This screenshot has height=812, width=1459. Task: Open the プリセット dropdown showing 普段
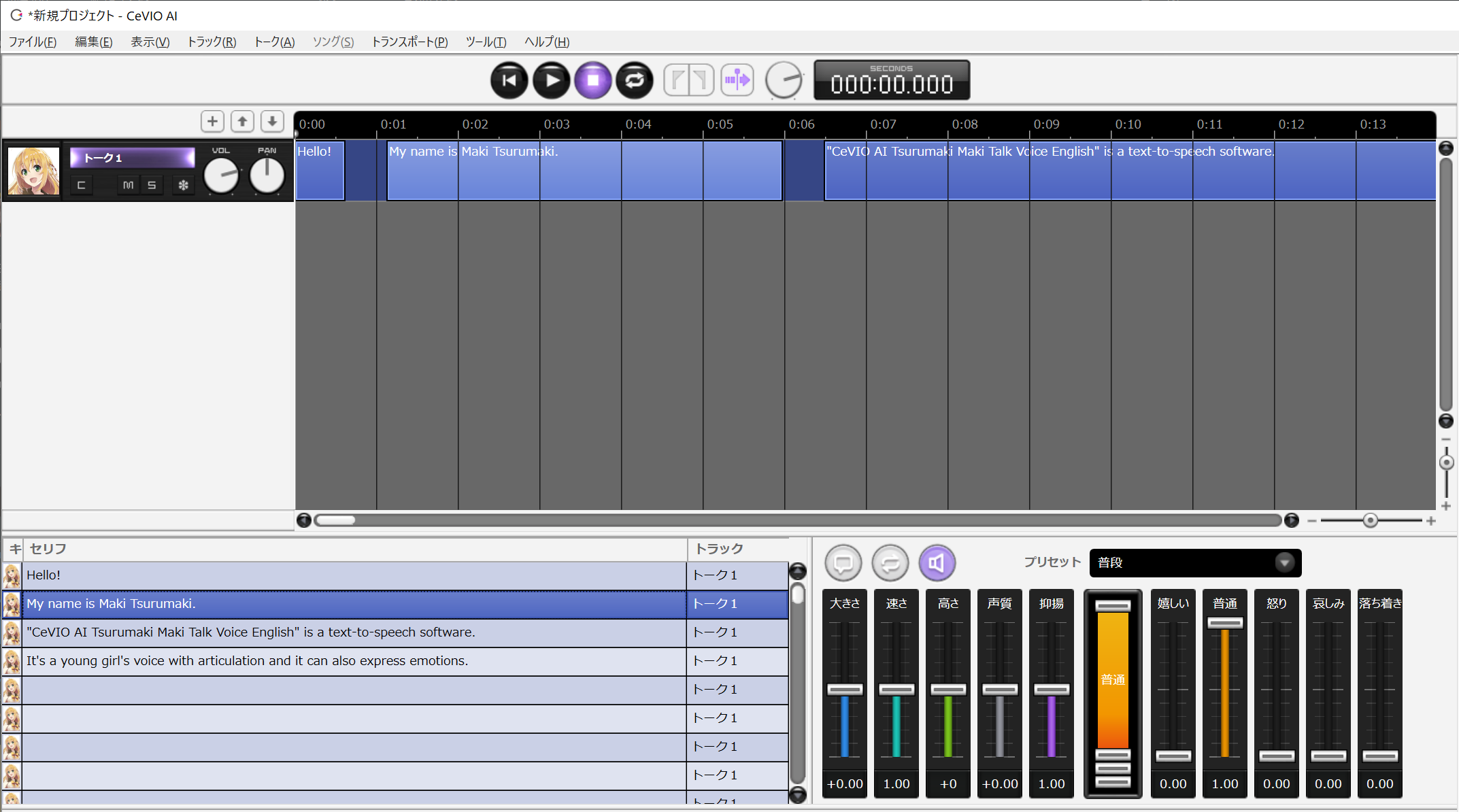pyautogui.click(x=1195, y=563)
